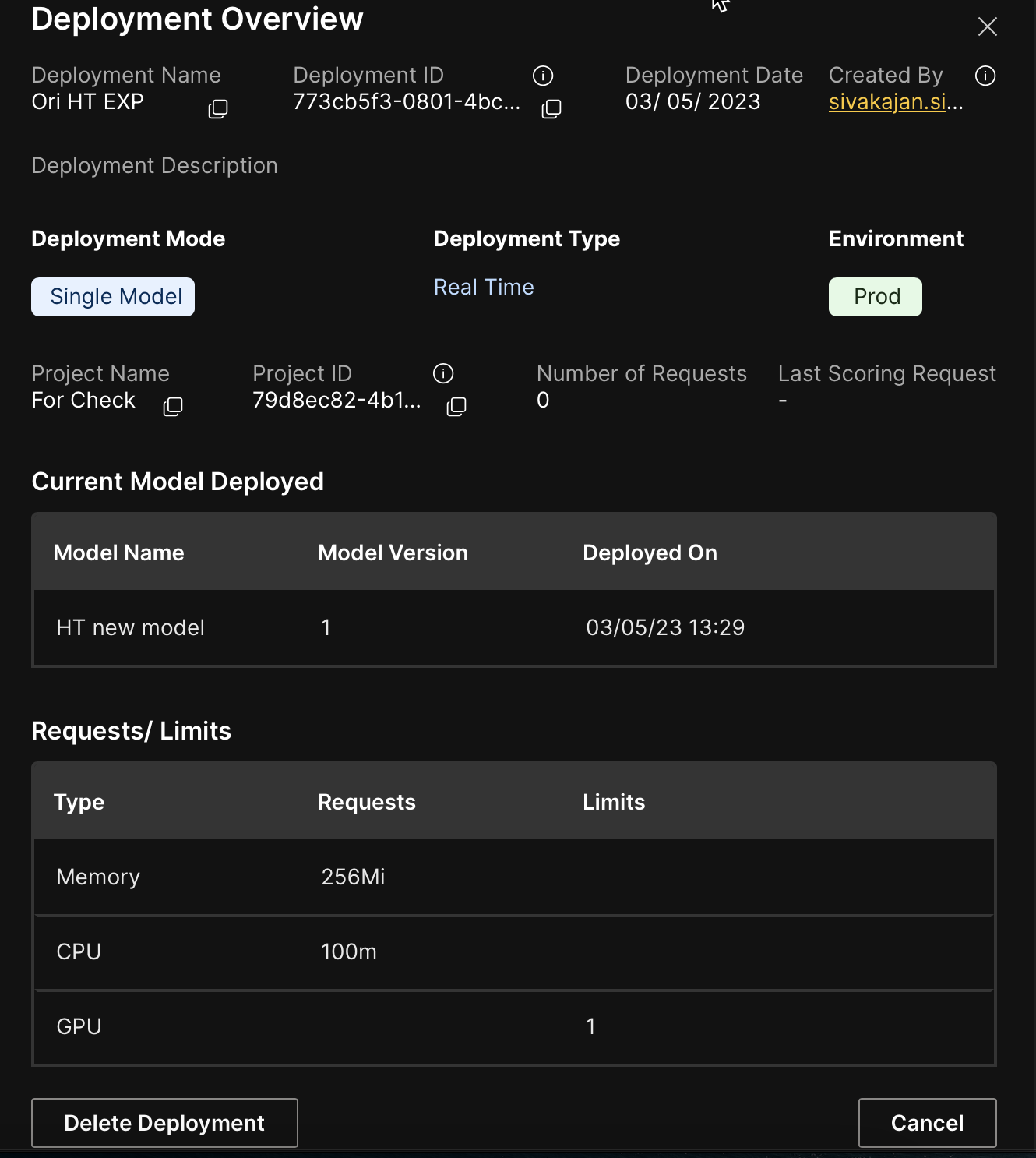
Task: Copy the project name For Check
Action: click(x=173, y=406)
